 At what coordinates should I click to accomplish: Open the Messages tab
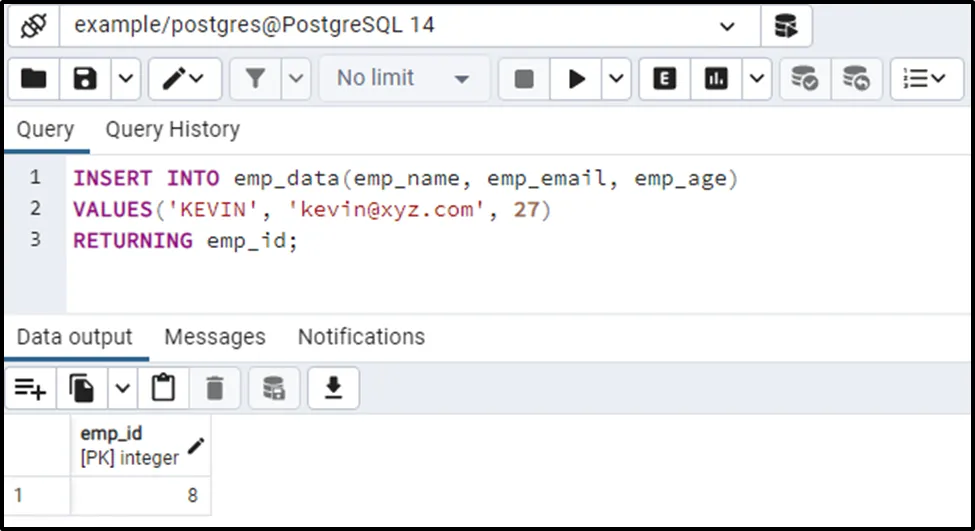point(215,337)
